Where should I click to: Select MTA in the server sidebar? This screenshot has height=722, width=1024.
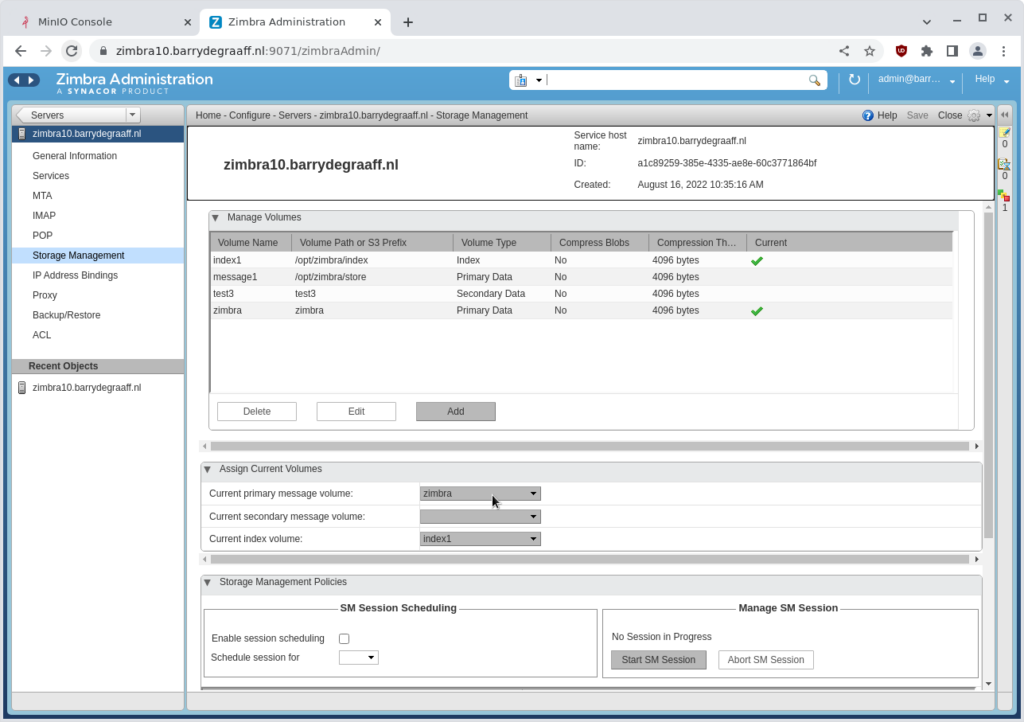tap(42, 195)
